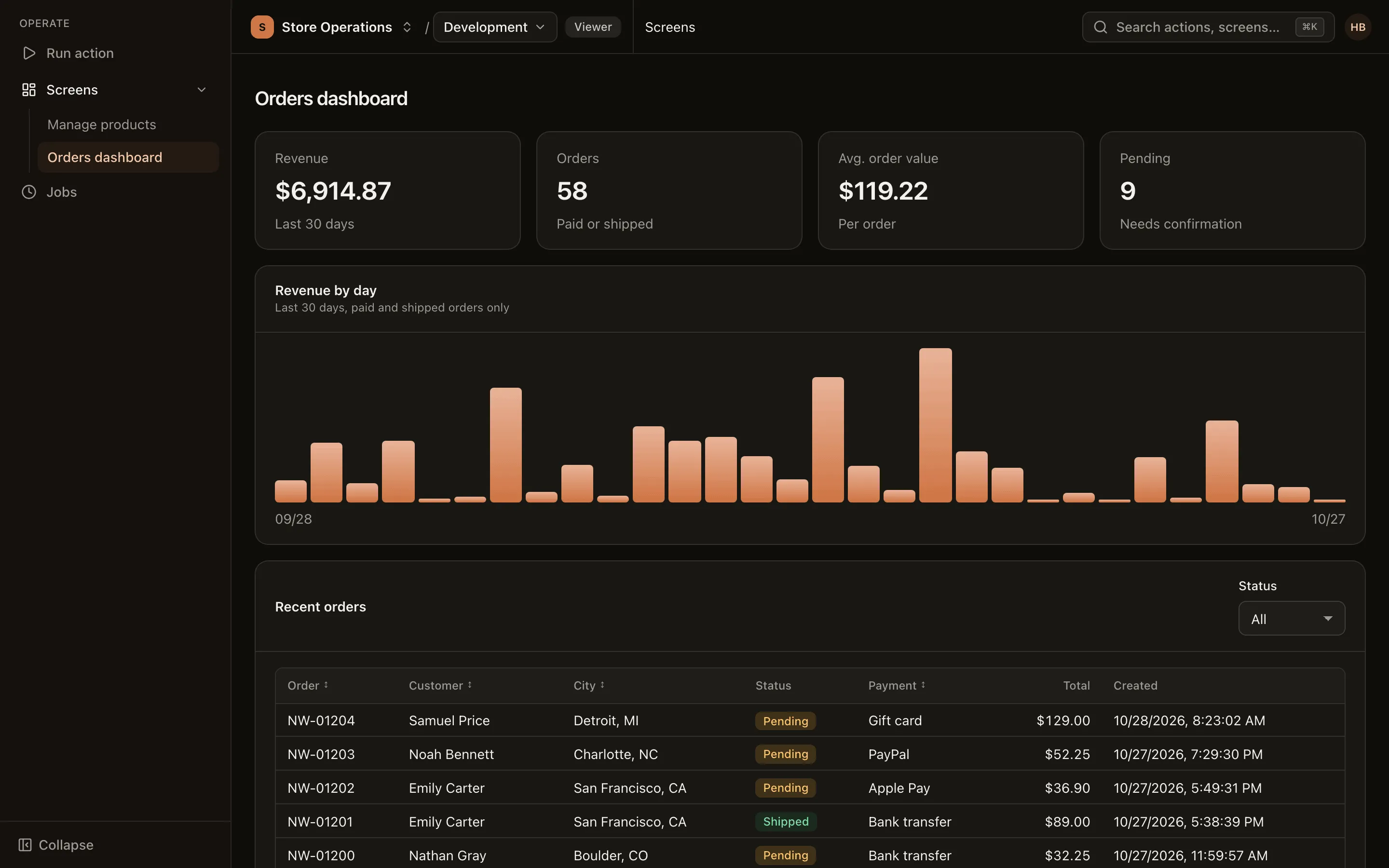Click the Created column header
1389x868 pixels.
[x=1135, y=685]
